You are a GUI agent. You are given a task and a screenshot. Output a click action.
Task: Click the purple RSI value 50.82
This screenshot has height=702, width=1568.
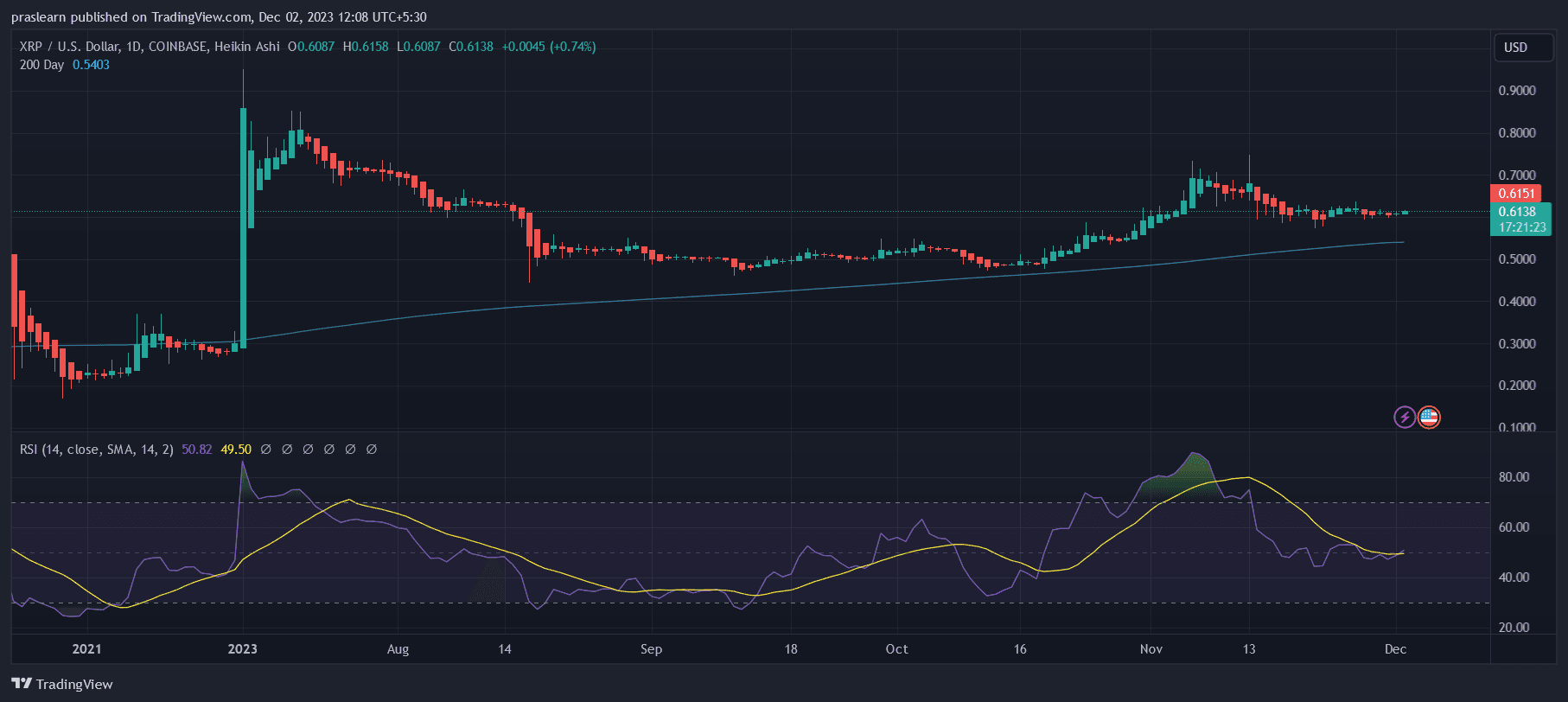(196, 450)
